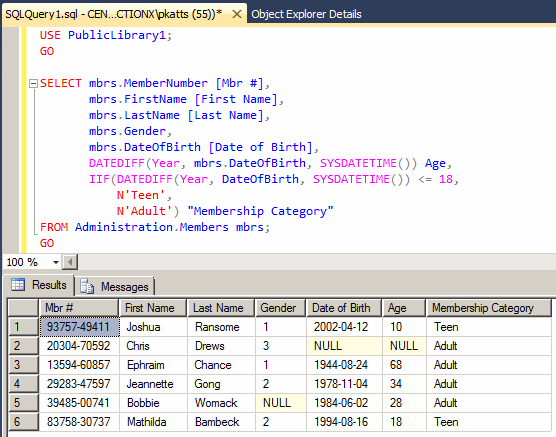Image resolution: width=556 pixels, height=437 pixels.
Task: Click the left scroll arrow beside zoom
Action: click(x=70, y=262)
